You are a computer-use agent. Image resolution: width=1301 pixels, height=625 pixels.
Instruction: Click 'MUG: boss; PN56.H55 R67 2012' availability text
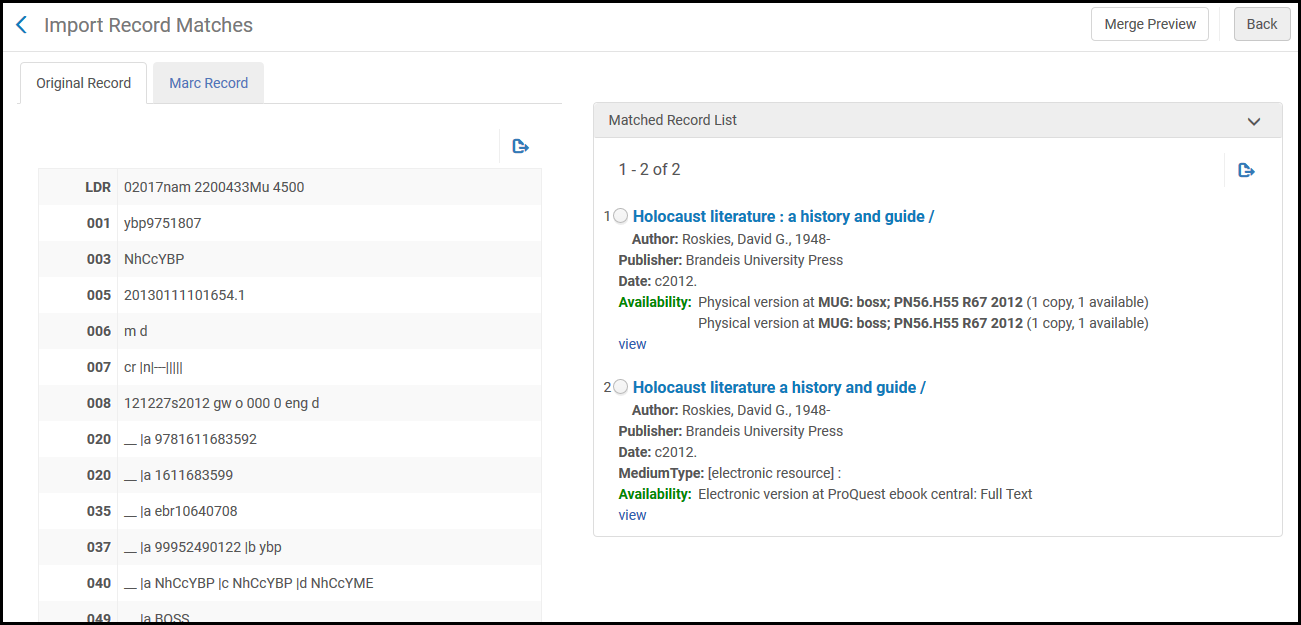(x=920, y=323)
